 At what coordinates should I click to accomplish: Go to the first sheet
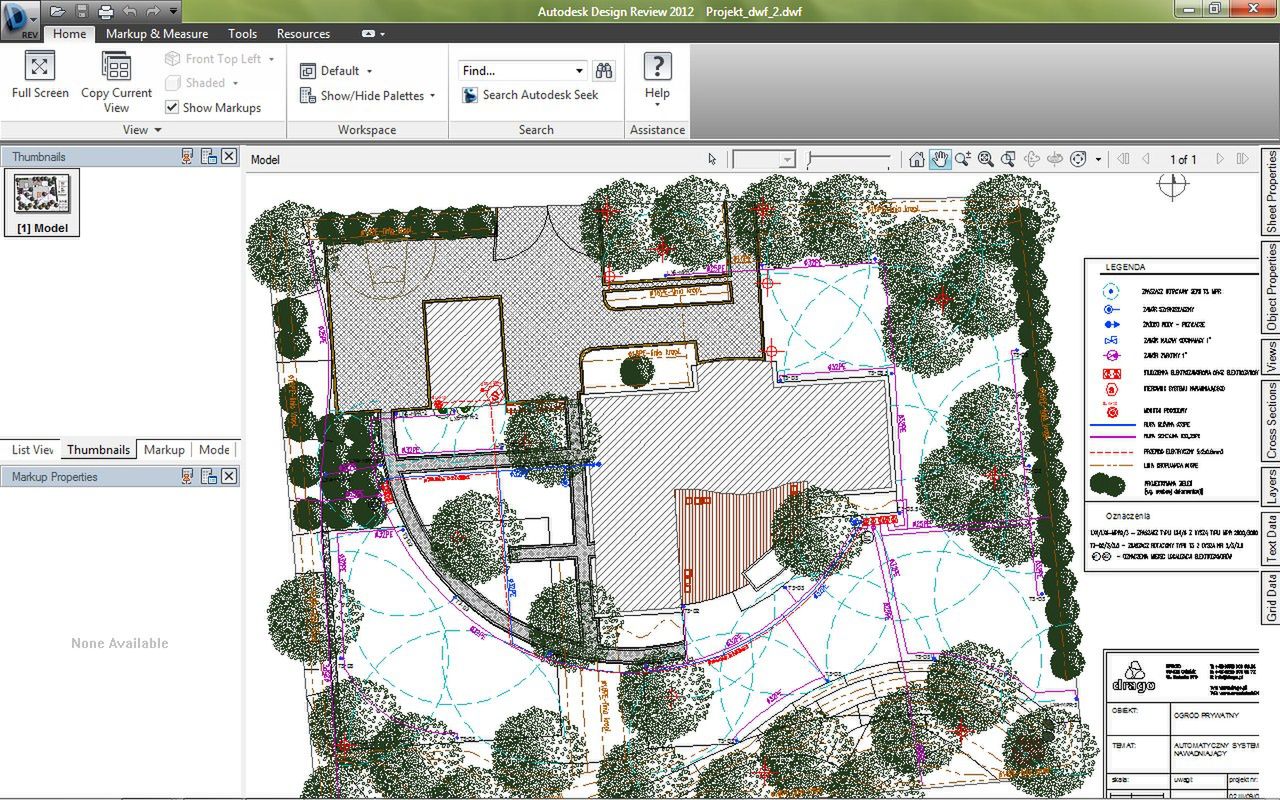tap(1124, 159)
